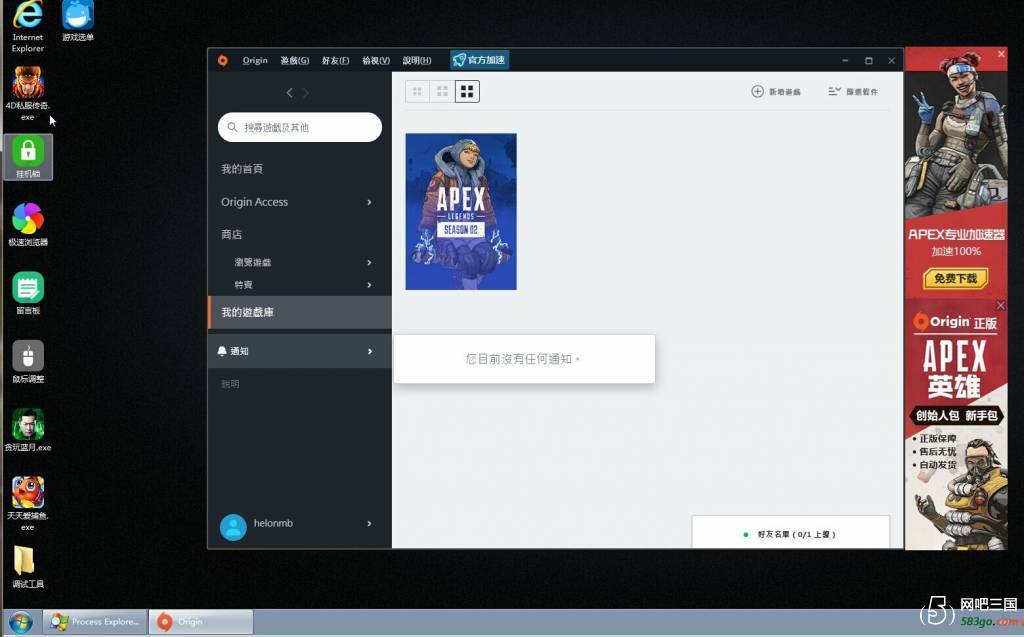
Task: Select the 天天爱捕鱼.exe desktop icon
Action: pyautogui.click(x=27, y=503)
